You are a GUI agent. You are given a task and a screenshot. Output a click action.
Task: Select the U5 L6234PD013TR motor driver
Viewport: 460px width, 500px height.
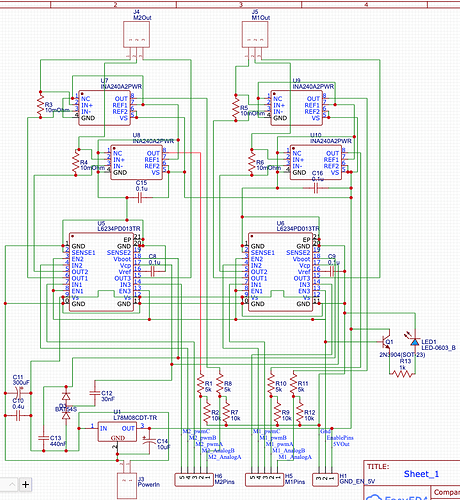101,272
